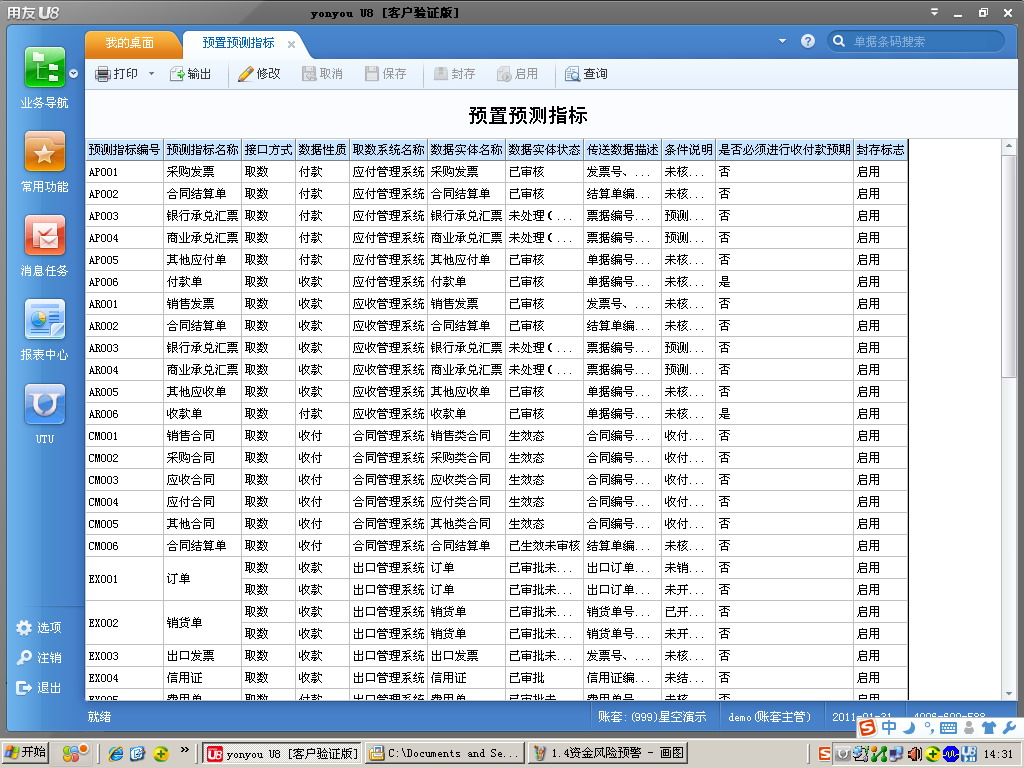This screenshot has height=768, width=1024.
Task: Open the help question-mark icon
Action: click(808, 41)
